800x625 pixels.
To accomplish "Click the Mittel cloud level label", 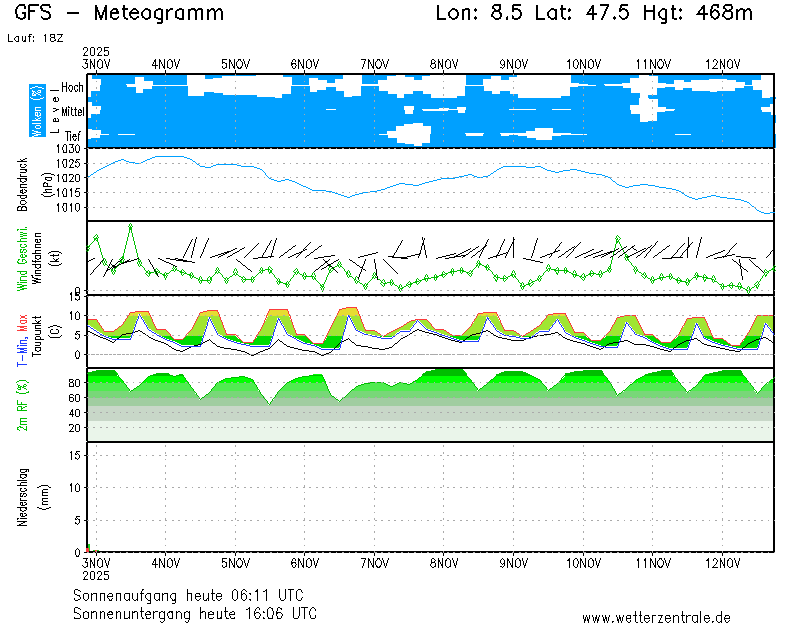I will (x=73, y=113).
